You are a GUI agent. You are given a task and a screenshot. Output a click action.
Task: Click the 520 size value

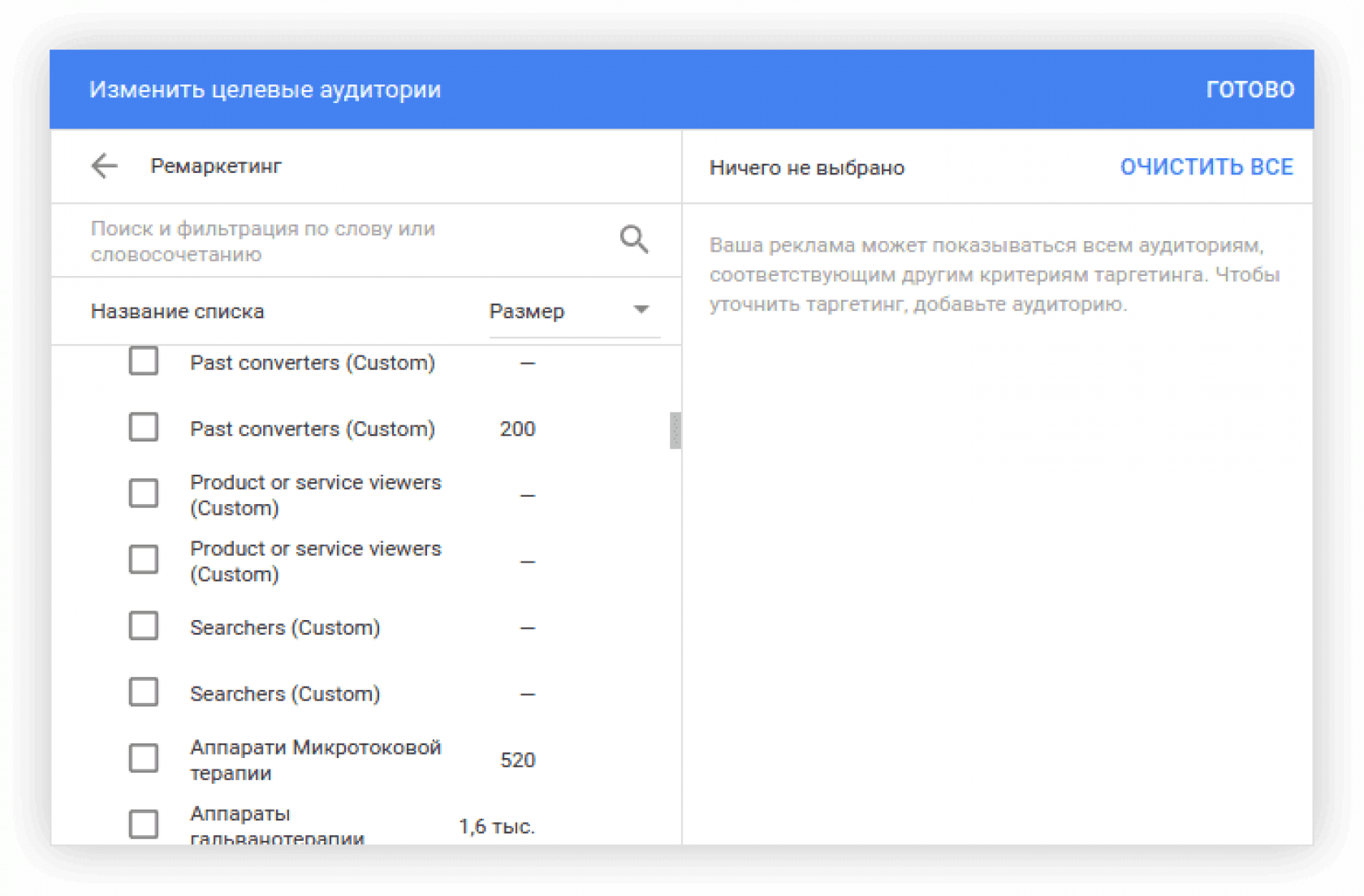(518, 760)
